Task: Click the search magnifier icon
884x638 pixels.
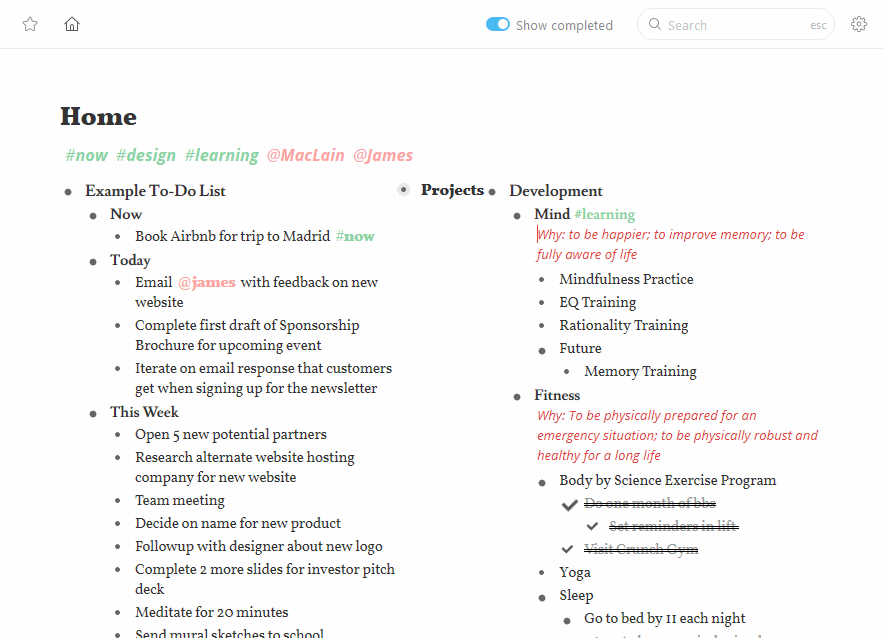Action: [x=654, y=24]
